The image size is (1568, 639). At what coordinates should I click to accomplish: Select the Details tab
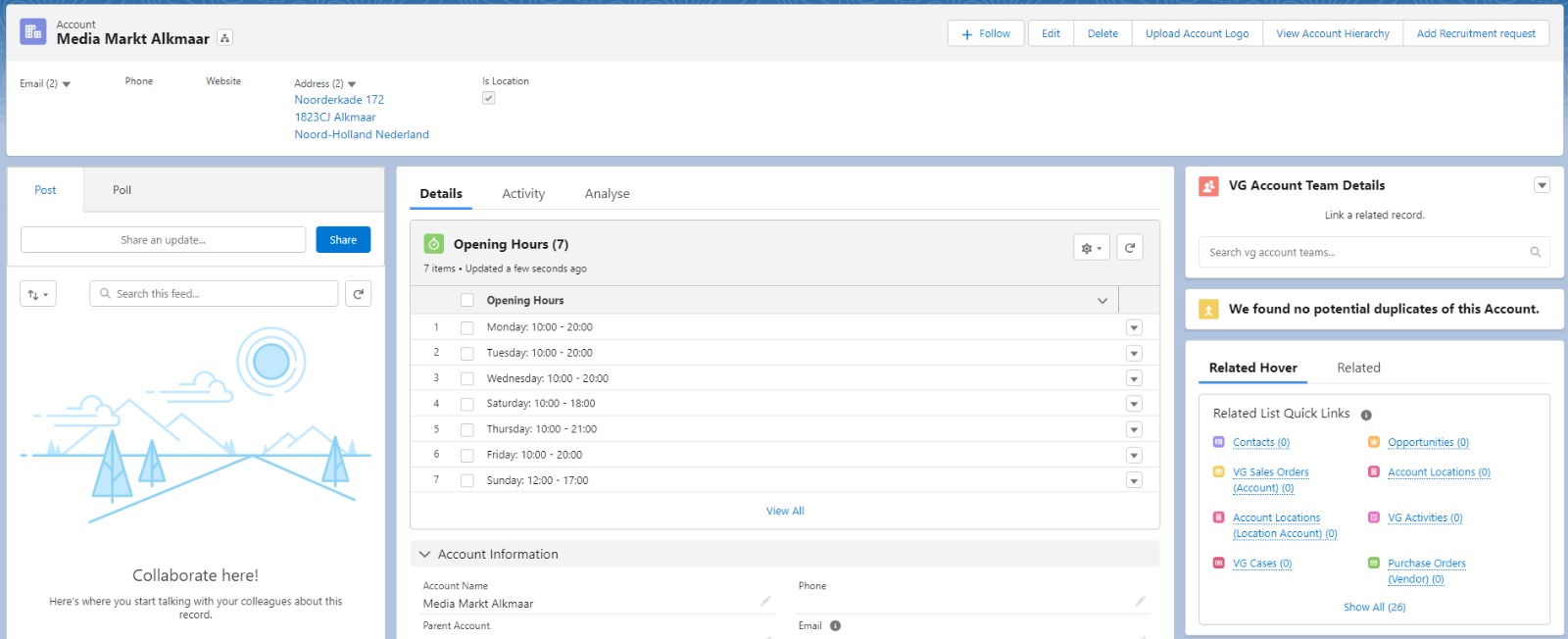441,194
